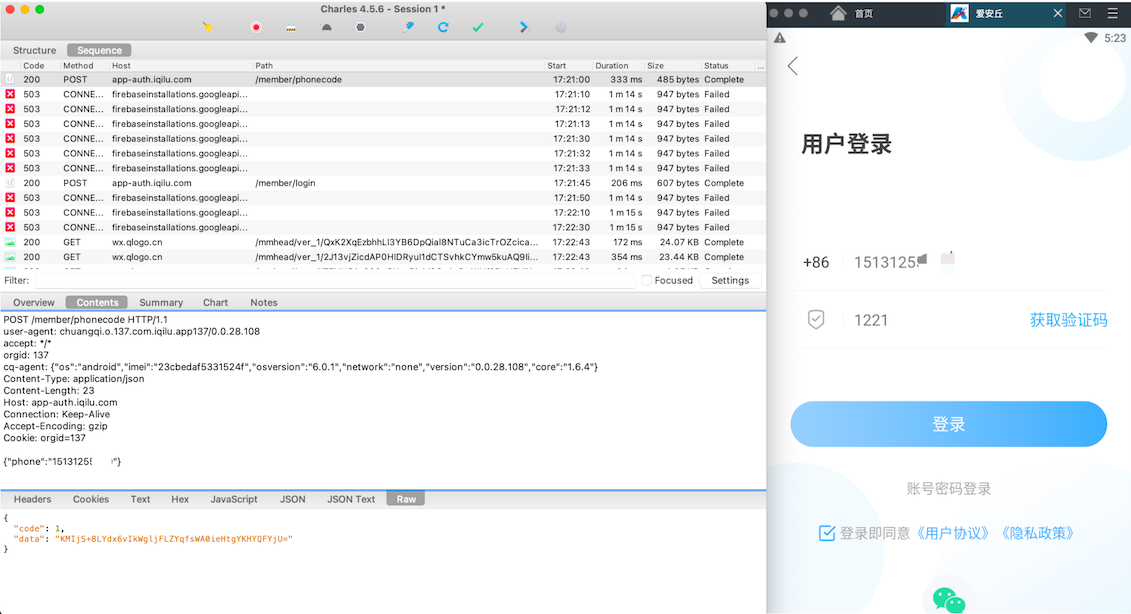This screenshot has width=1131, height=614.
Task: Show response JSON tab
Action: coord(292,499)
